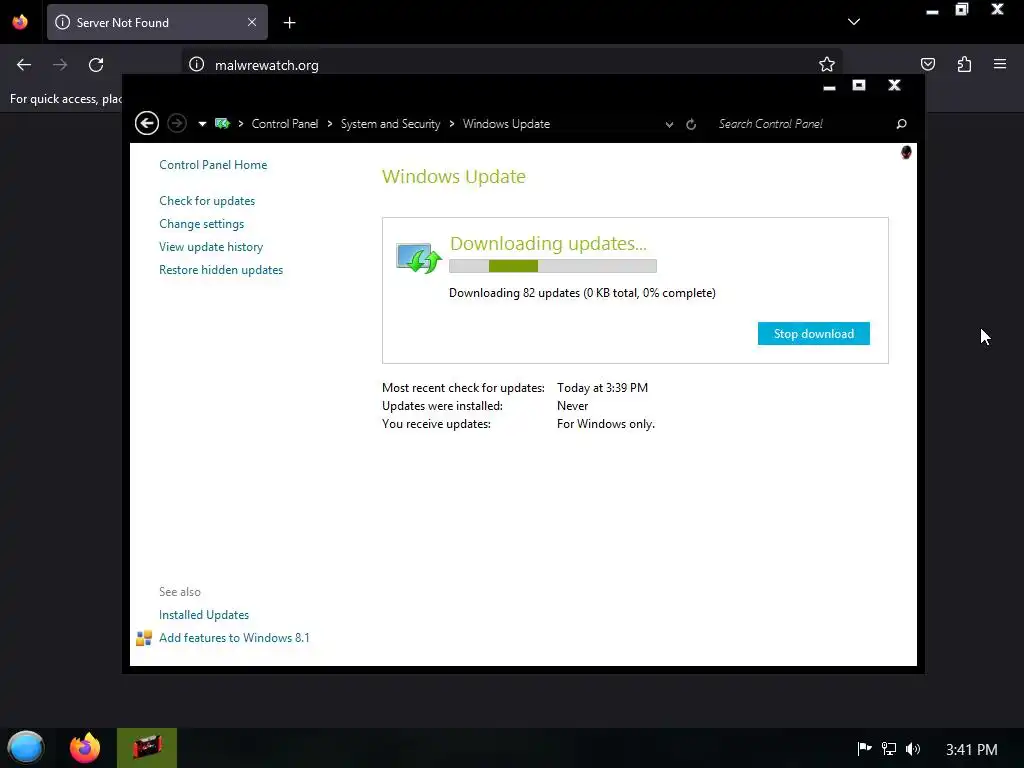Click the Firefox logo in title bar
This screenshot has width=1024, height=768.
click(x=20, y=22)
